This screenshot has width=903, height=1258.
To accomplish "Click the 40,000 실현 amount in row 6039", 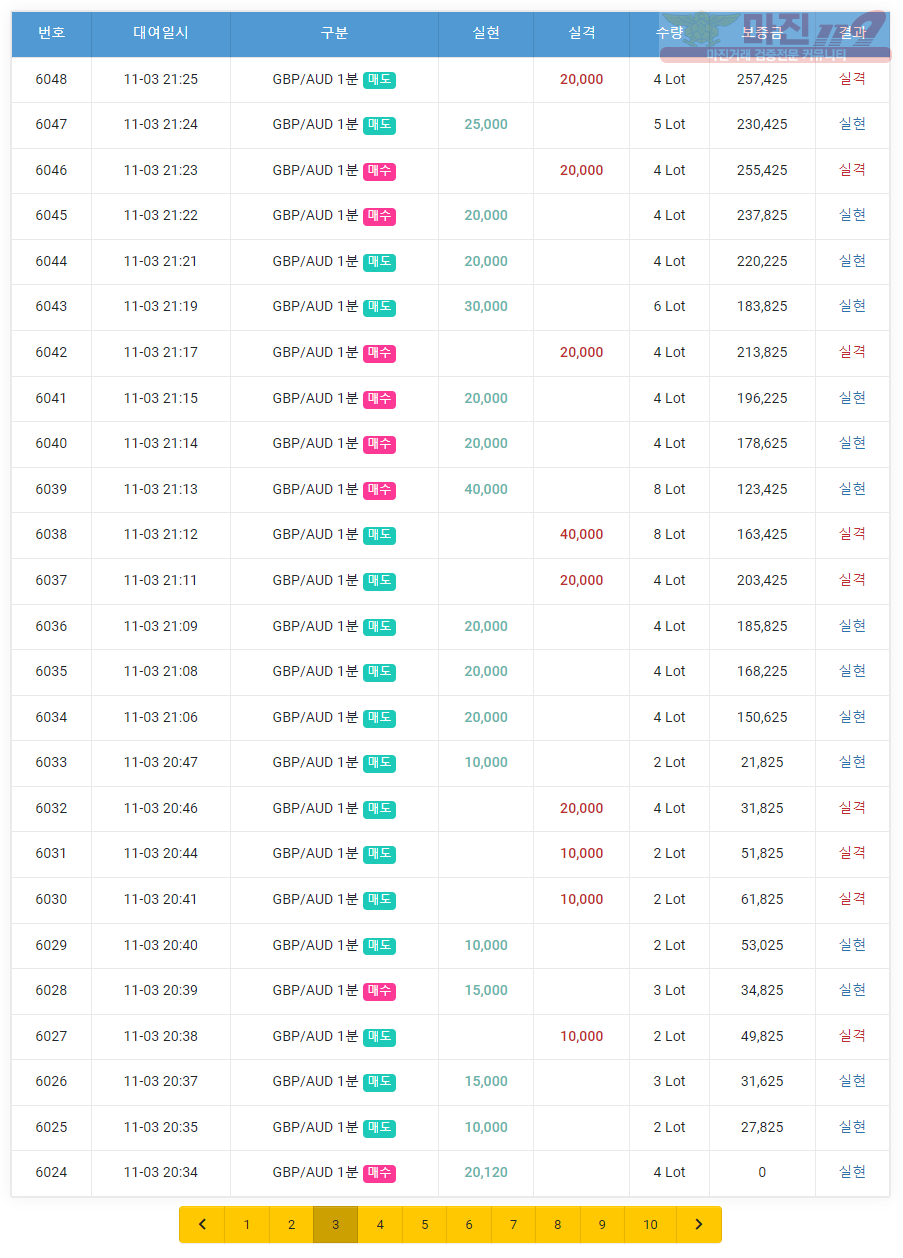I will coord(486,489).
